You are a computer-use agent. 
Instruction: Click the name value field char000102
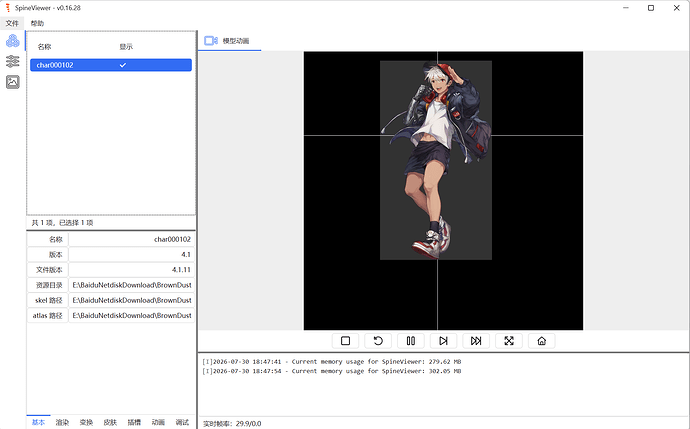[x=132, y=239]
